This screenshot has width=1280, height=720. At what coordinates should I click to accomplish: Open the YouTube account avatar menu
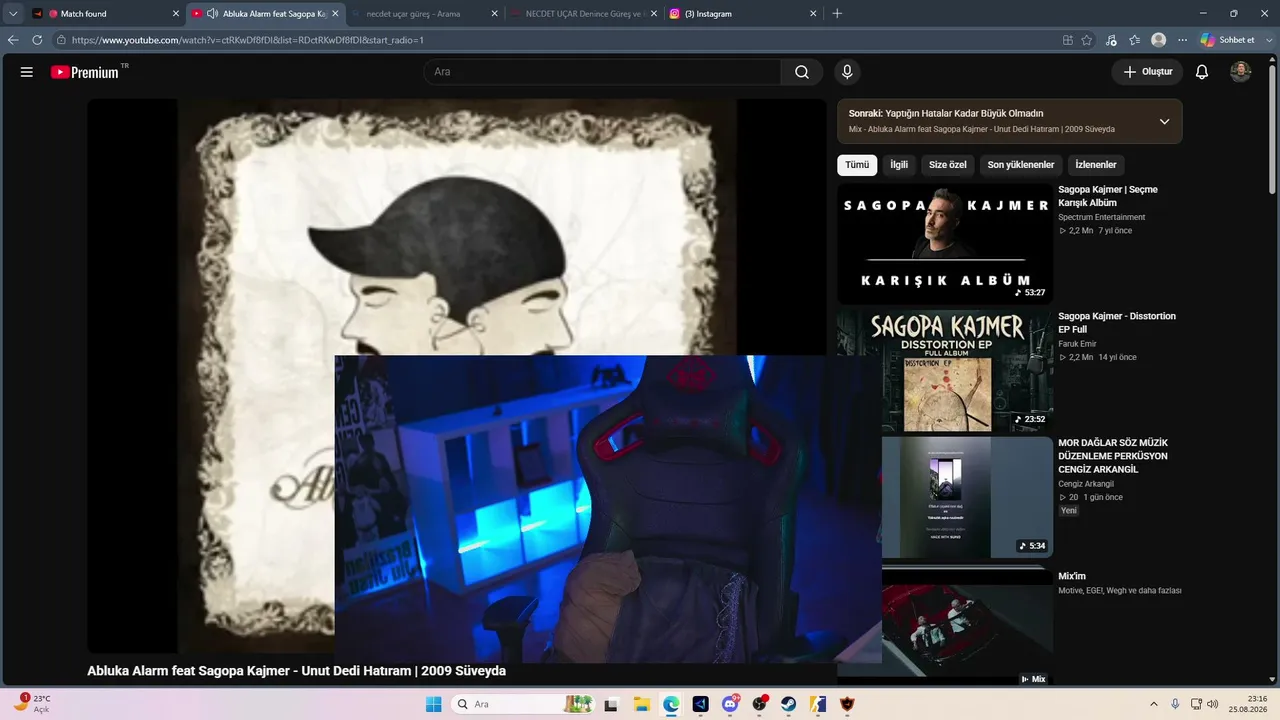1240,72
